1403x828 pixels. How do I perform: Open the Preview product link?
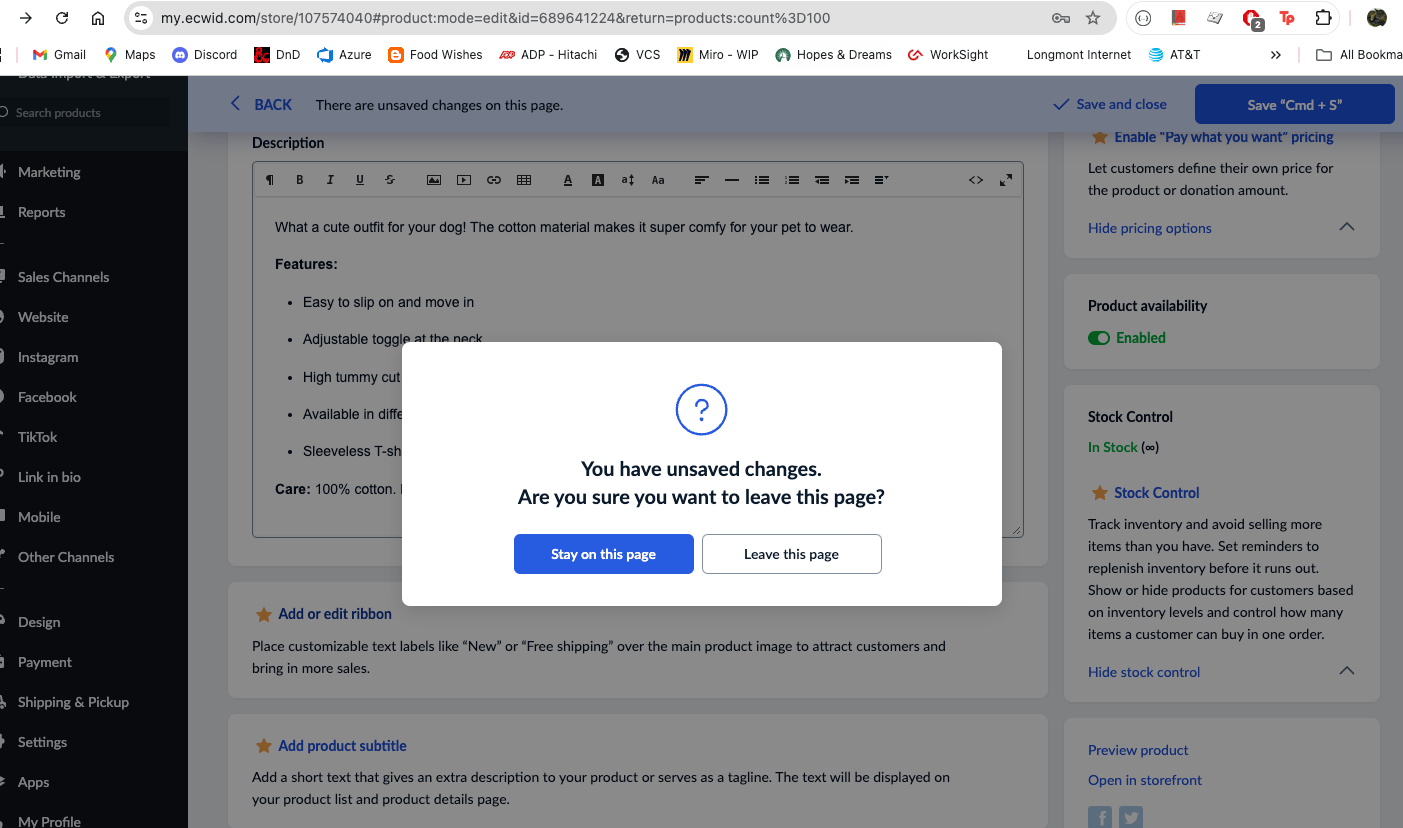point(1138,750)
